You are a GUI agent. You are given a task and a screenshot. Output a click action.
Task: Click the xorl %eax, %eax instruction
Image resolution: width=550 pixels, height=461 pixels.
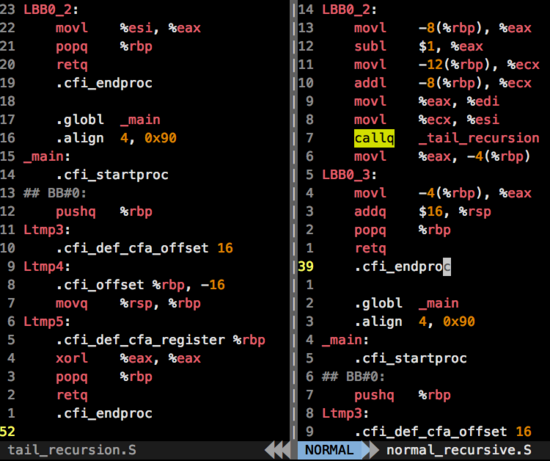128,358
